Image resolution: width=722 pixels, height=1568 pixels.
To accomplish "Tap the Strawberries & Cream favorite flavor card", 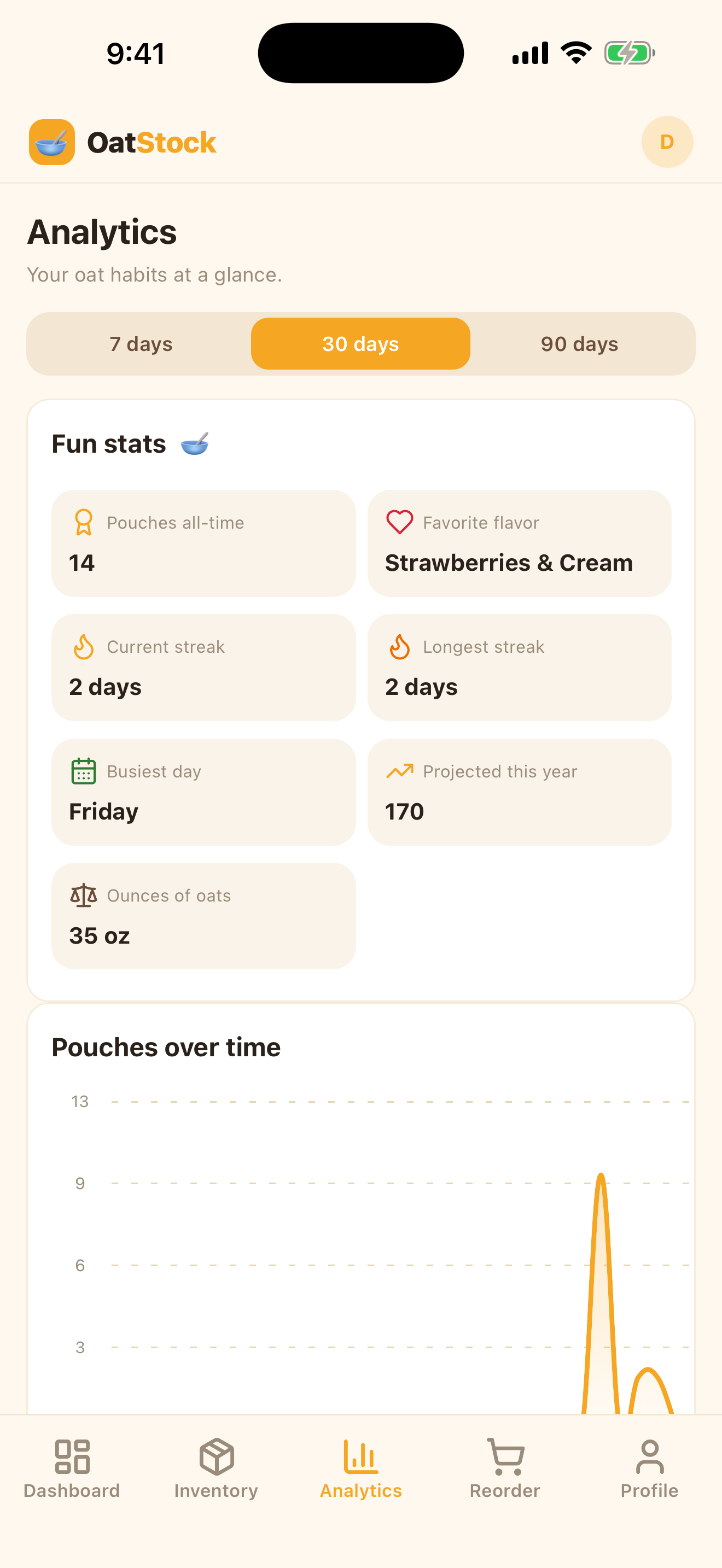I will [x=519, y=543].
